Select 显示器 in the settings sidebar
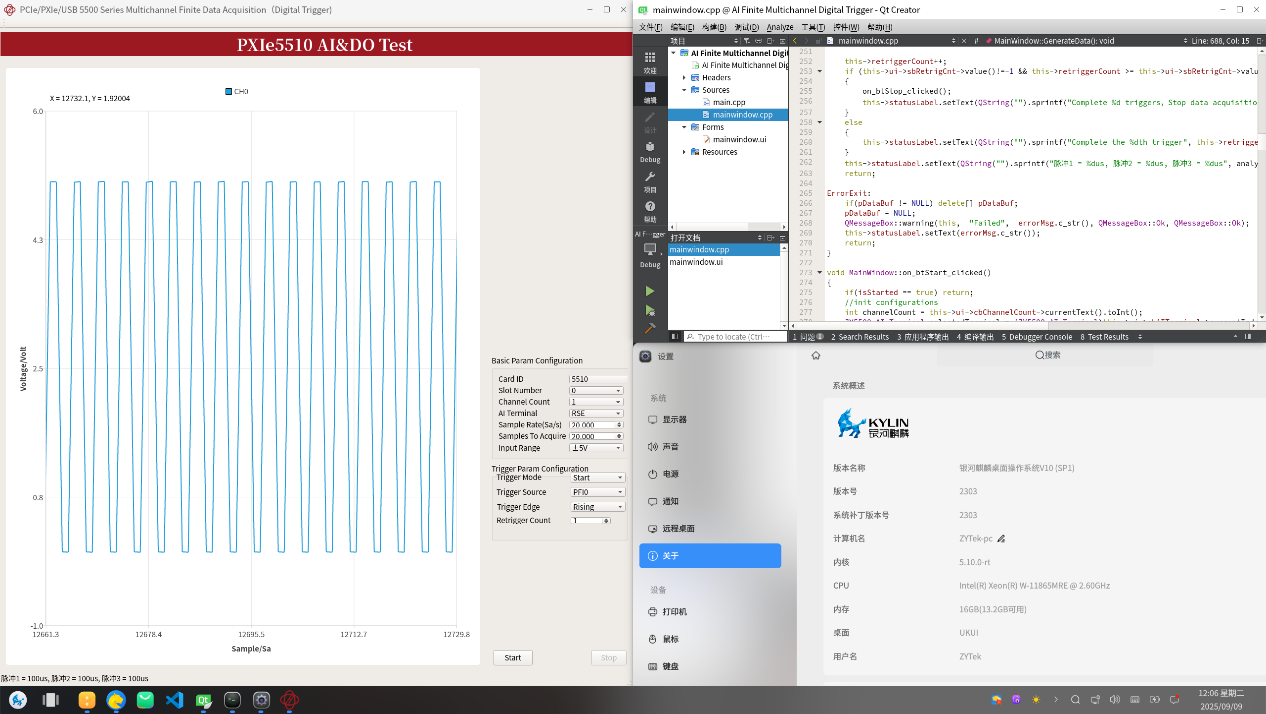The height and width of the screenshot is (714, 1266). click(674, 420)
